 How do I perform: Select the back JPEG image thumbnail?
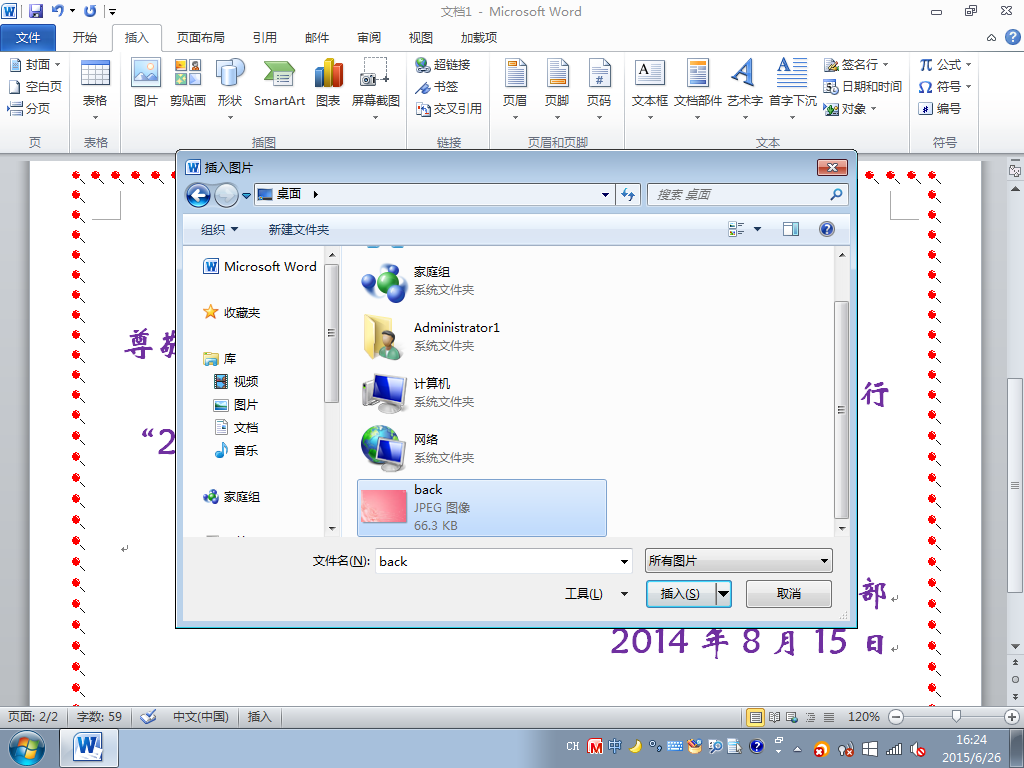[384, 507]
